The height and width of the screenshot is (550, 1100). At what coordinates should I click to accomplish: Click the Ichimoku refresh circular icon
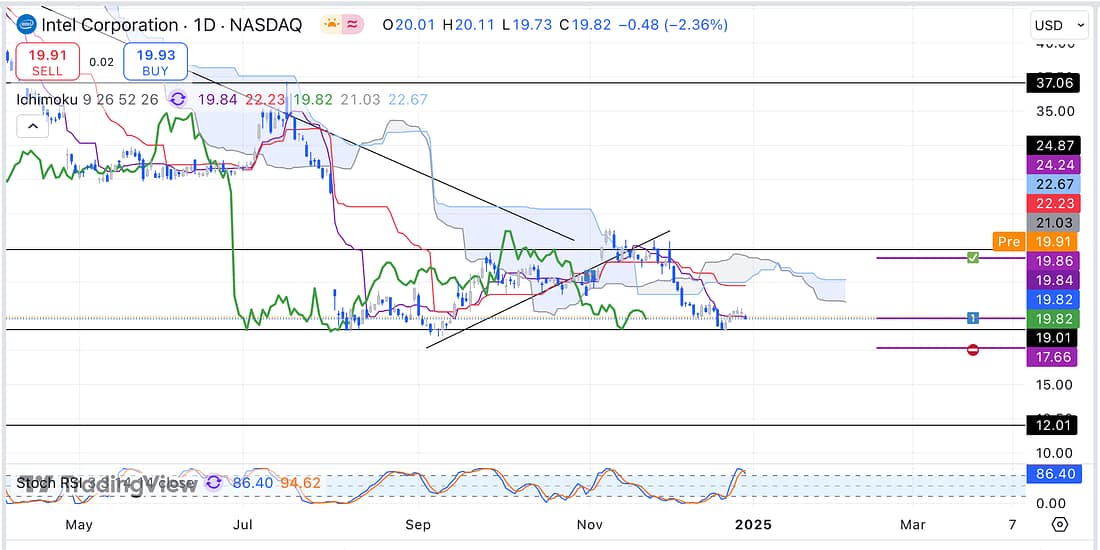[x=178, y=98]
